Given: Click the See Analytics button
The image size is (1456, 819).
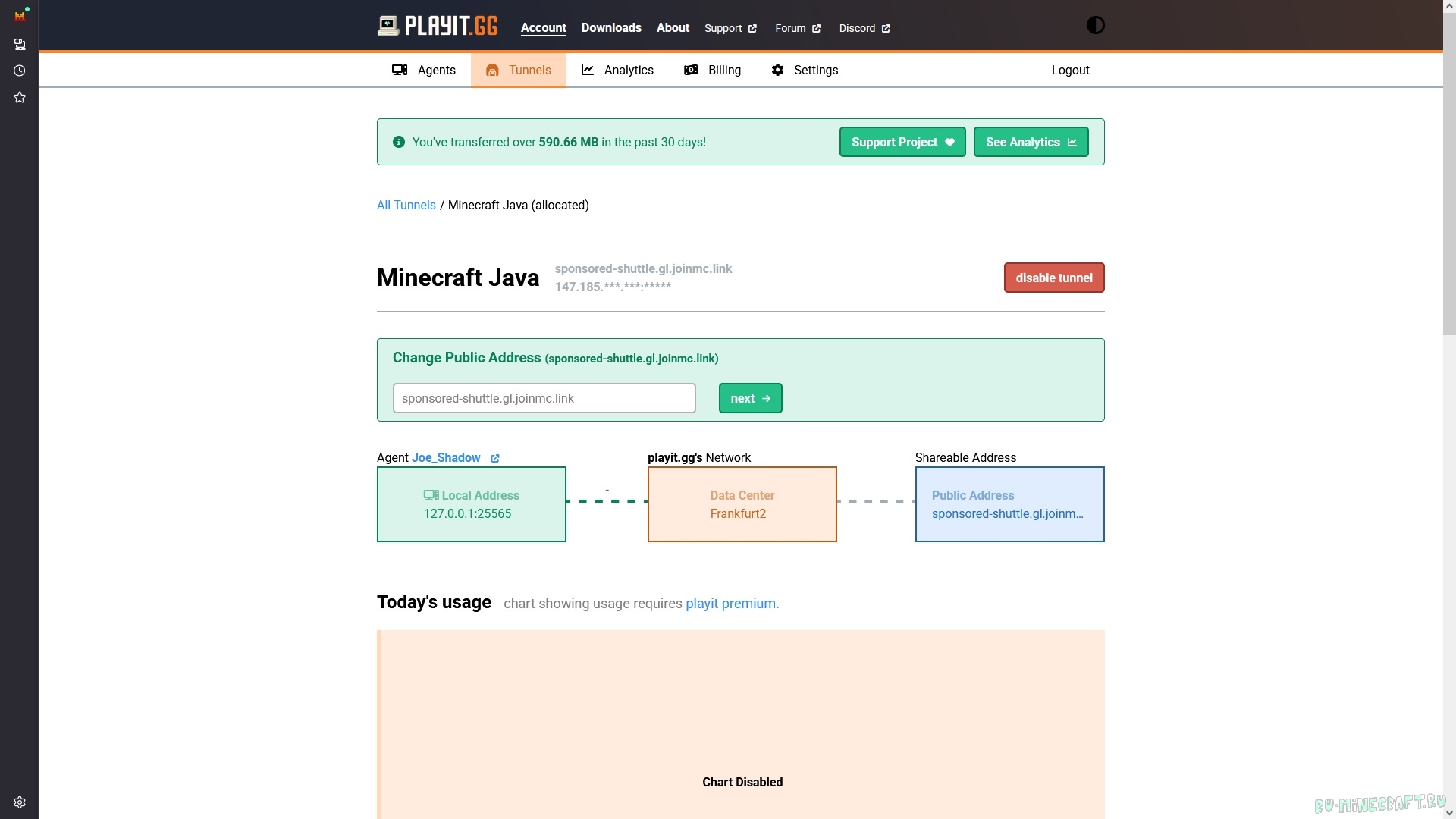Looking at the screenshot, I should (x=1031, y=142).
